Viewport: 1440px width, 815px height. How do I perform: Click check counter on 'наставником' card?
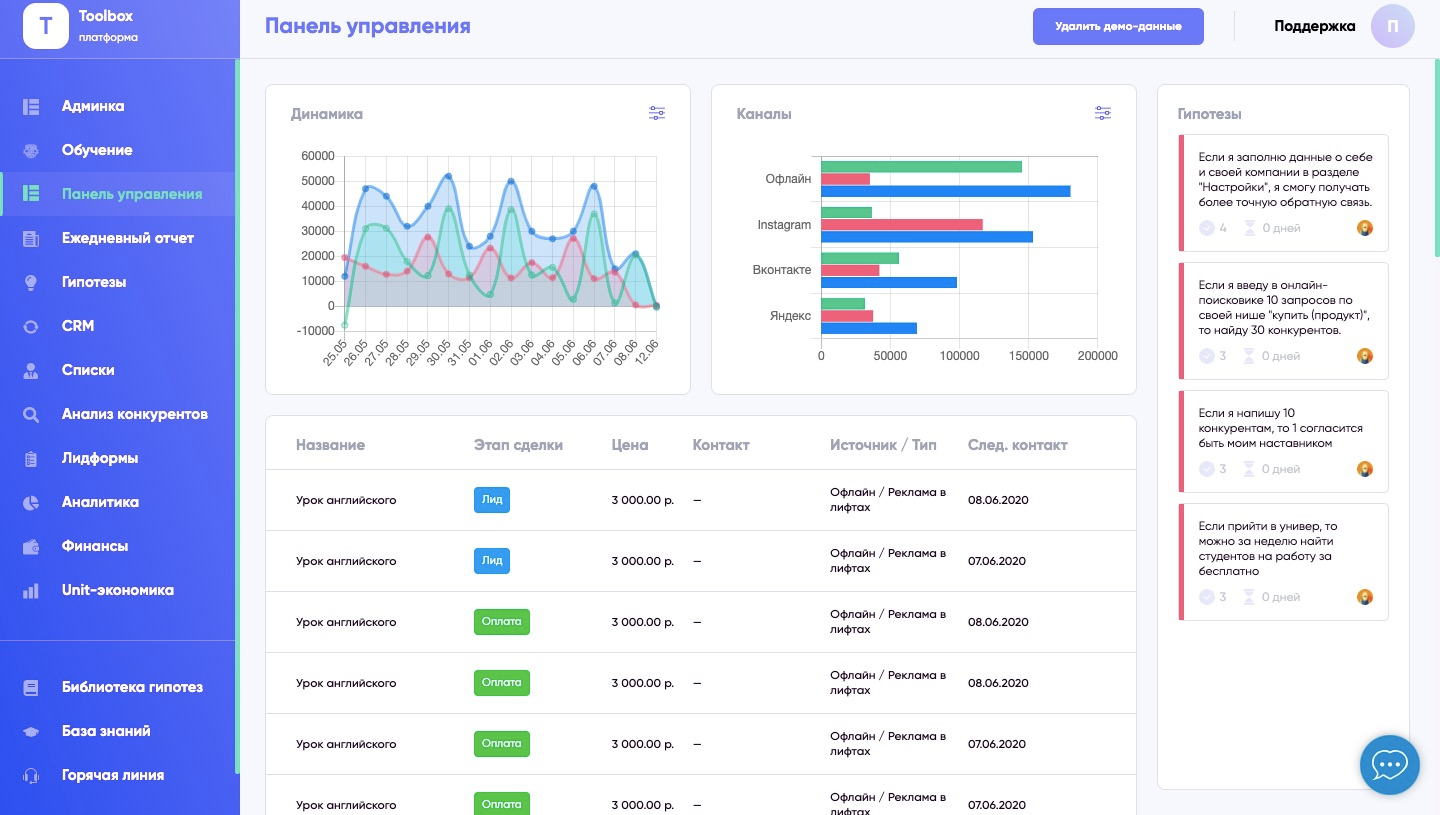[1213, 469]
